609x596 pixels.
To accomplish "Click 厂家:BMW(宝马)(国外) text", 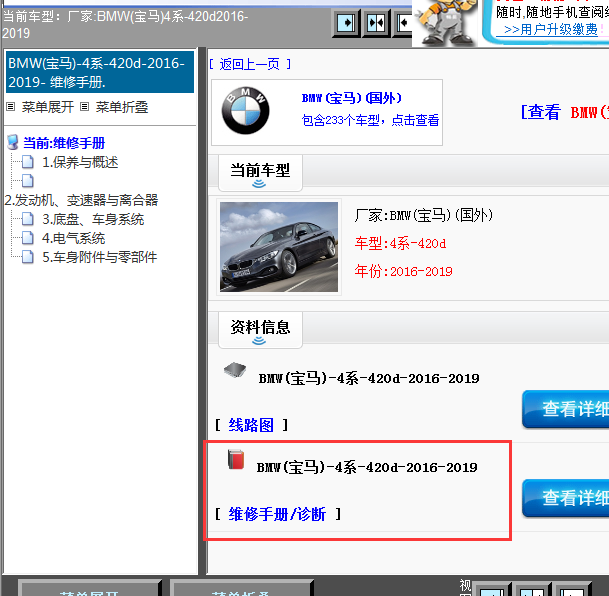I will coord(424,215).
